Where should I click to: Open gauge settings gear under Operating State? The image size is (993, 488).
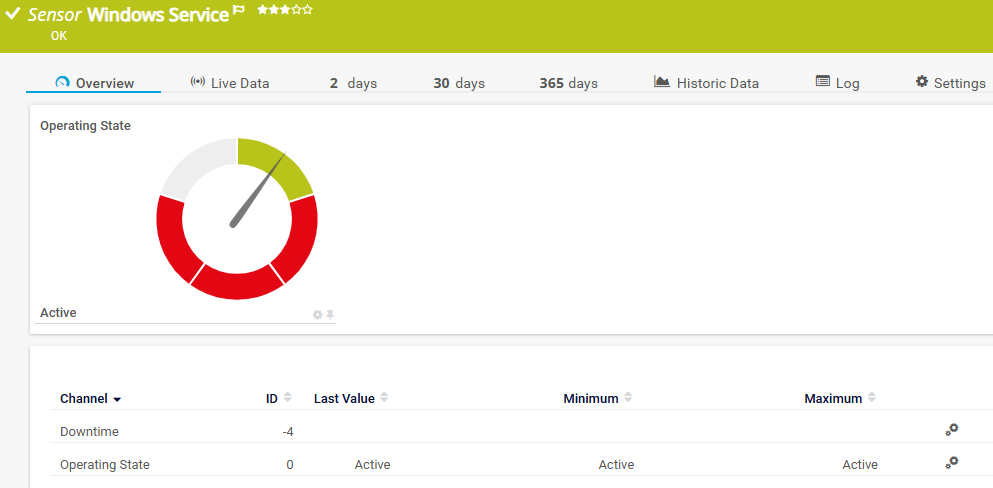point(317,315)
